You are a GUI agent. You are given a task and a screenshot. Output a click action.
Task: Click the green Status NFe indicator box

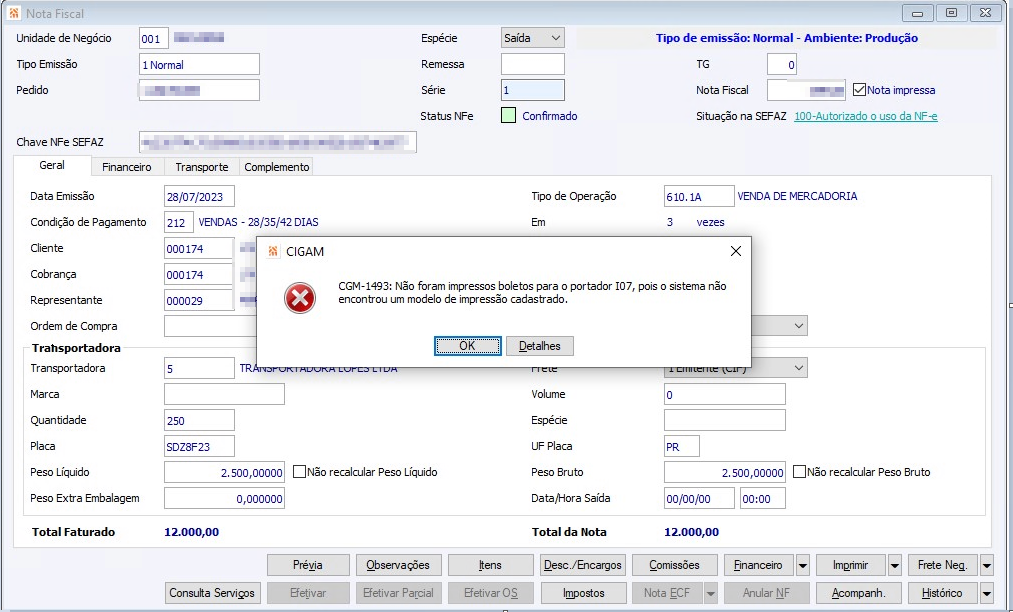[508, 116]
